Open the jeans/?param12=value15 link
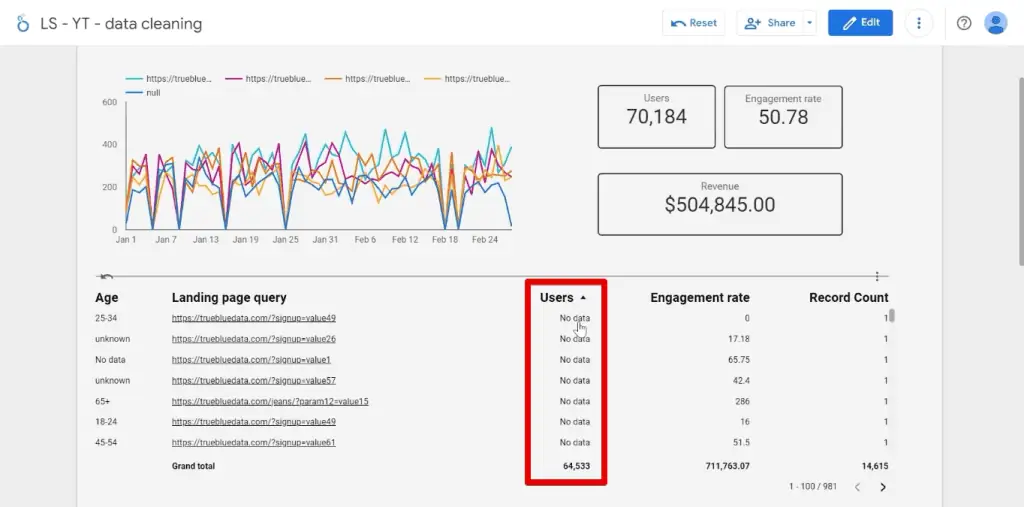This screenshot has width=1024, height=507. 270,401
